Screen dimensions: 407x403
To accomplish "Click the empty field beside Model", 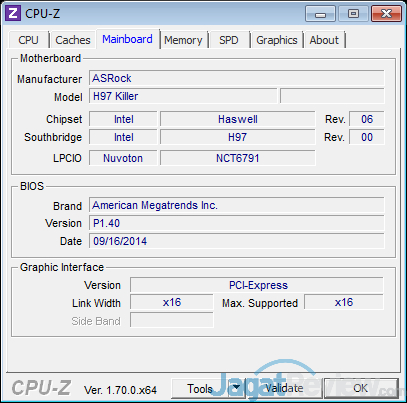I will (332, 96).
